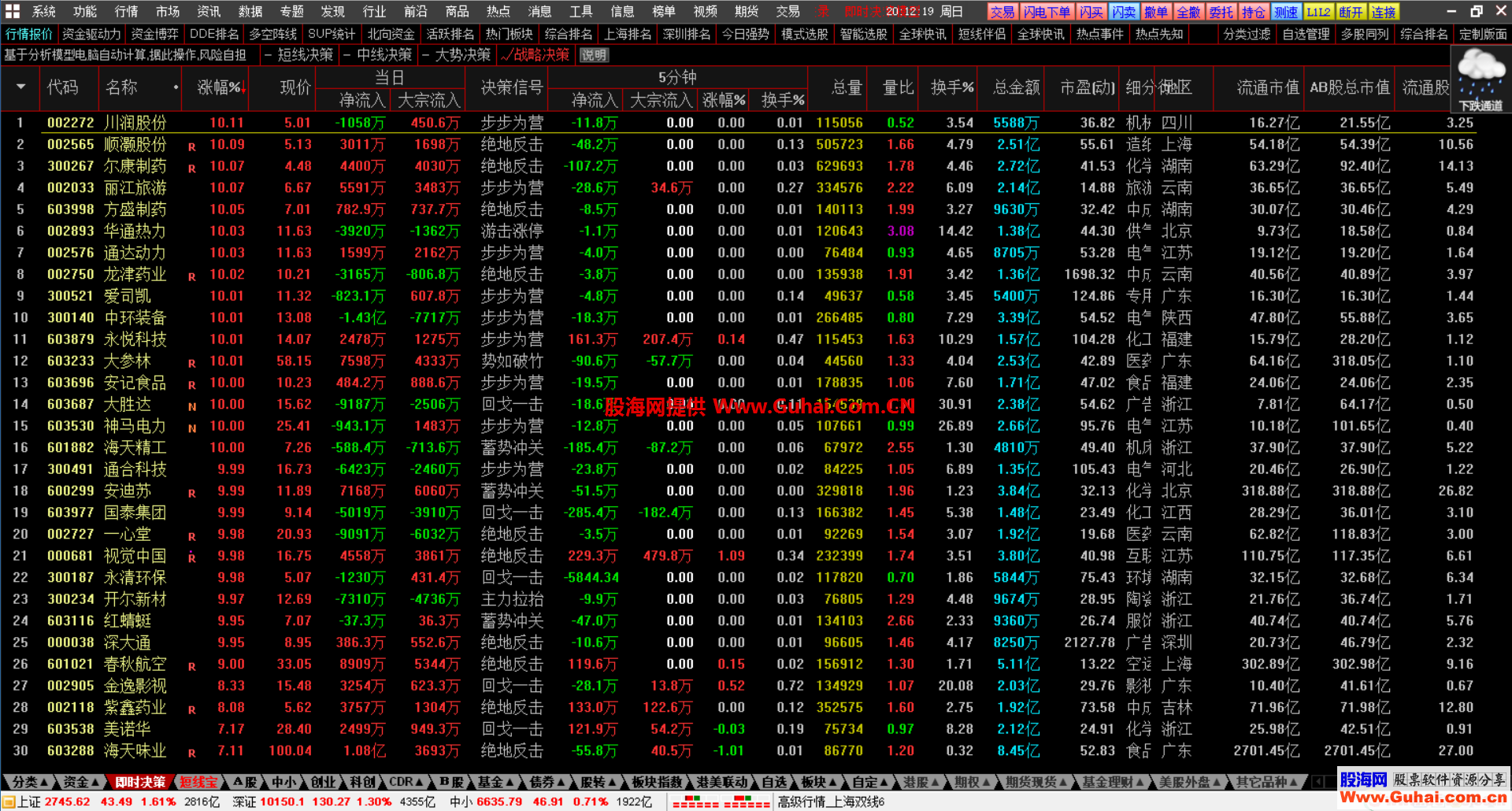Click the 多股同列 button
The height and width of the screenshot is (811, 1512).
click(x=1365, y=35)
